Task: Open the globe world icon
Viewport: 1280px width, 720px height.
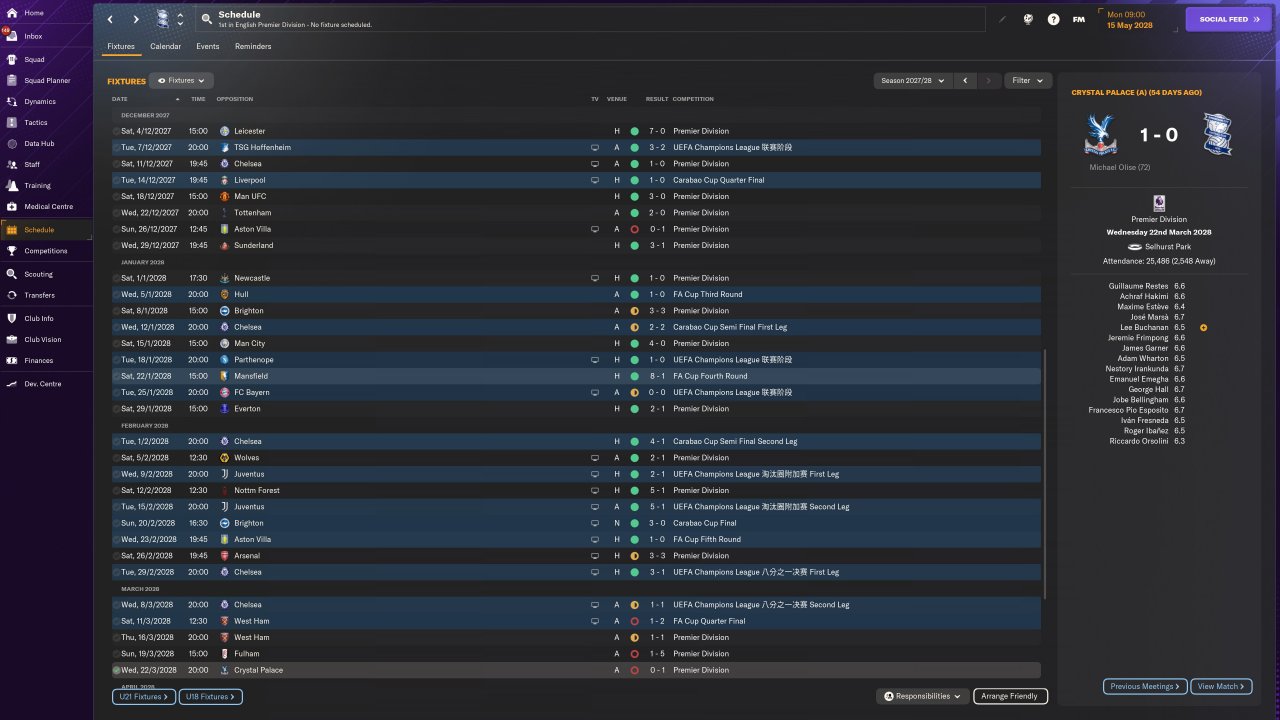Action: coord(1028,19)
